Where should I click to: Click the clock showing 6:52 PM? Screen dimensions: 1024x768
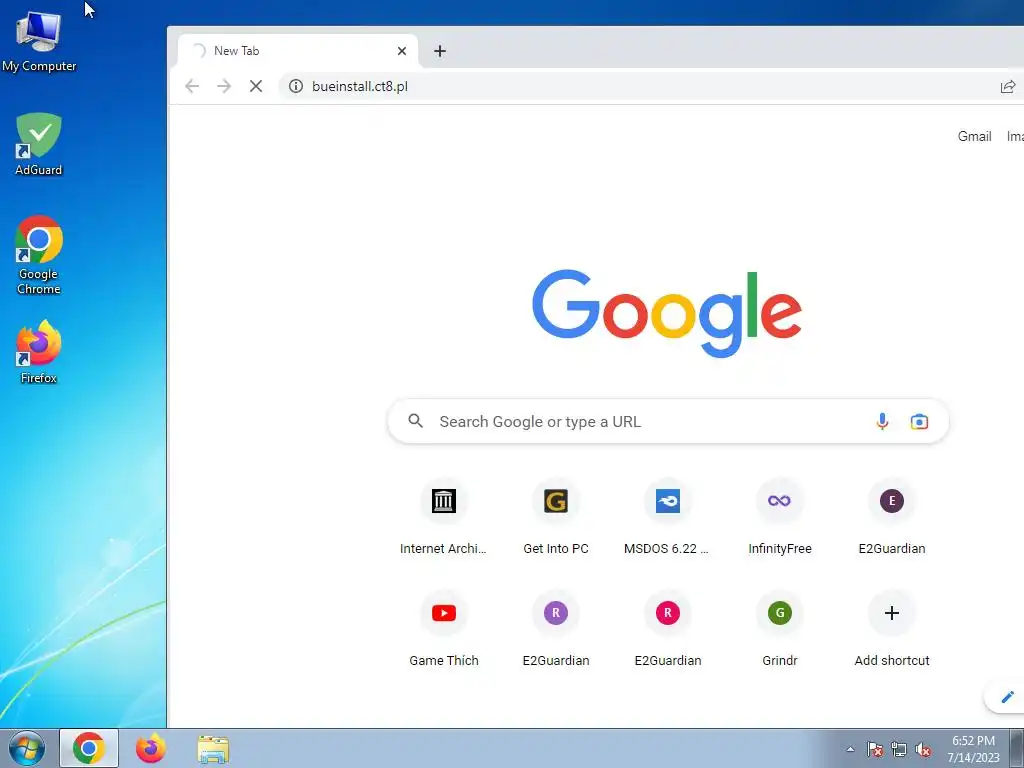point(973,749)
